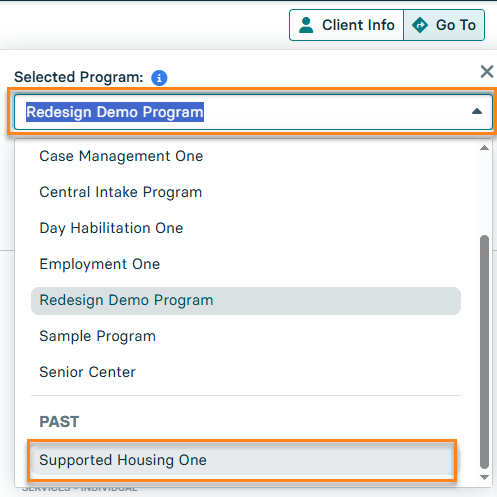The image size is (497, 497).
Task: Pick Sample Program from the list
Action: (x=246, y=336)
